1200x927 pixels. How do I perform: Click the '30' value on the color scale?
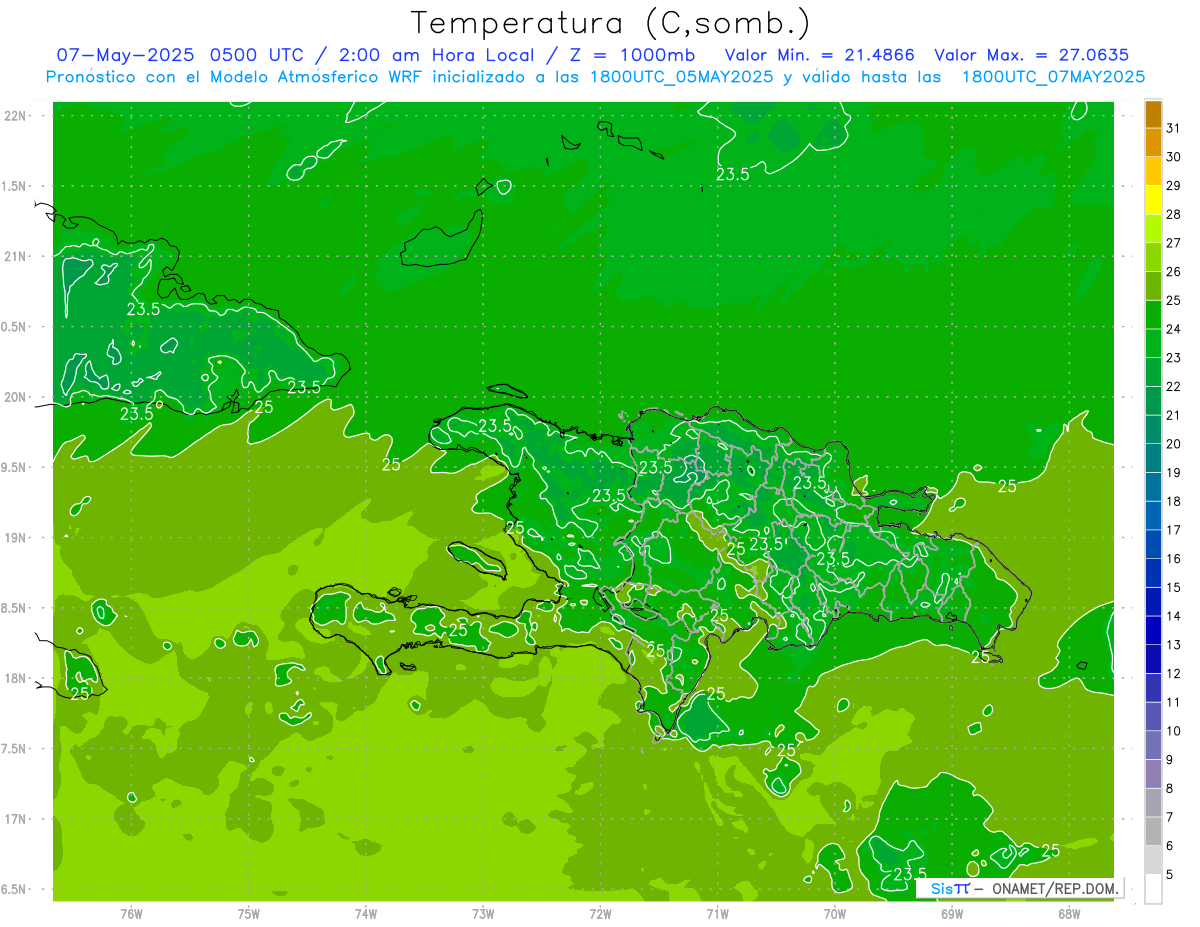[x=1173, y=157]
